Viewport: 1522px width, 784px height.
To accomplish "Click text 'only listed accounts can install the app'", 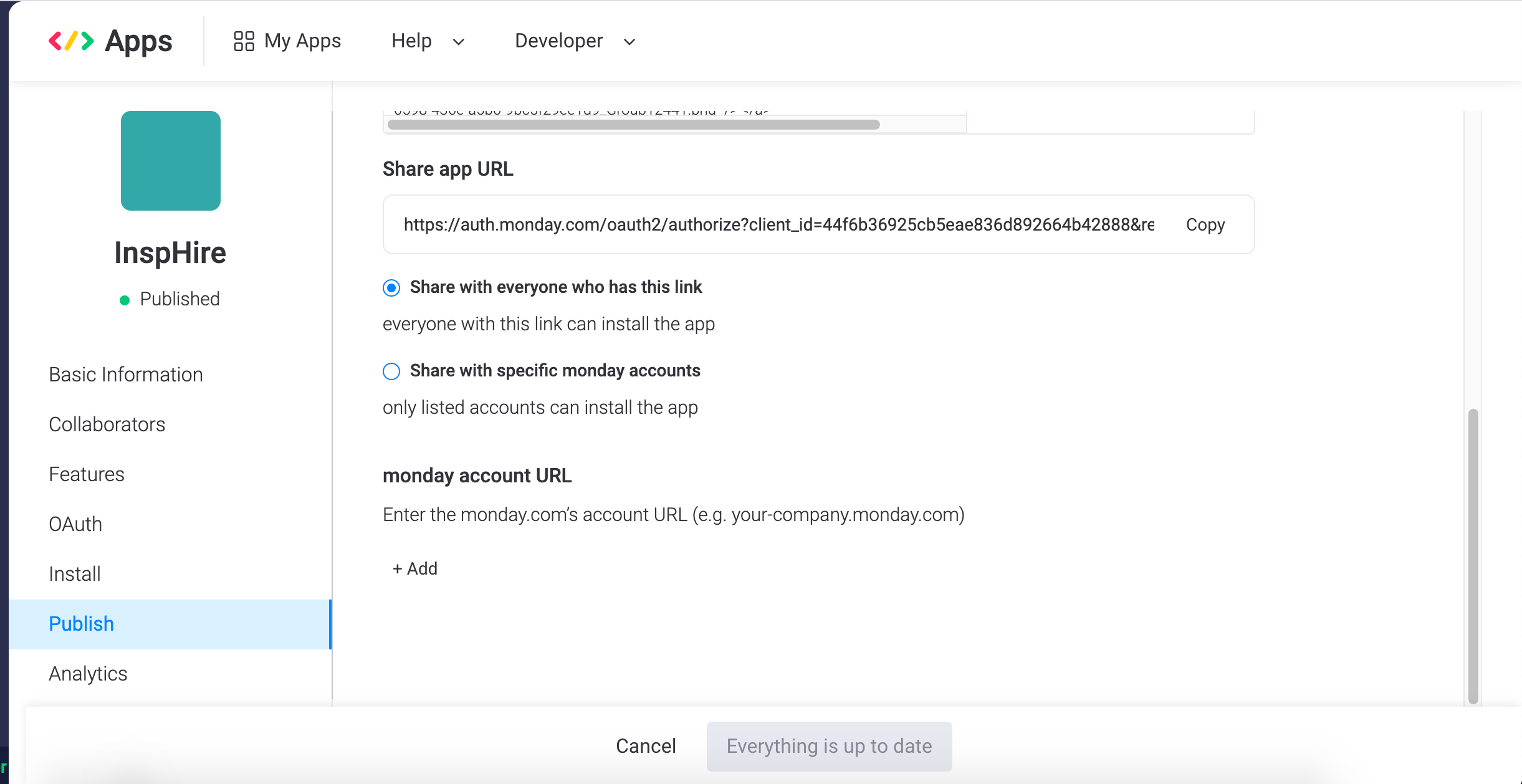I will [x=540, y=408].
